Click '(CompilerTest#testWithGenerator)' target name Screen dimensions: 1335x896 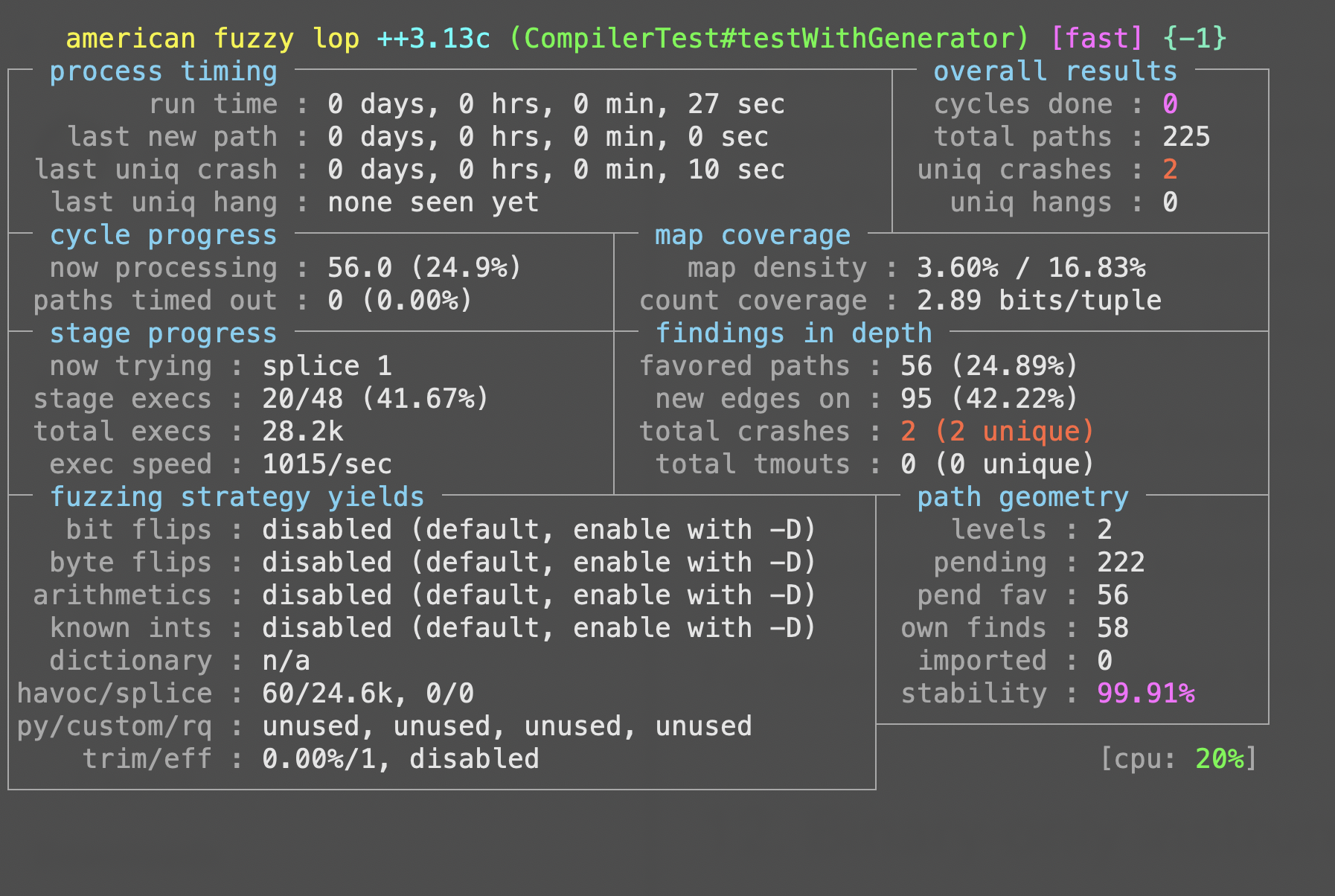click(x=769, y=39)
